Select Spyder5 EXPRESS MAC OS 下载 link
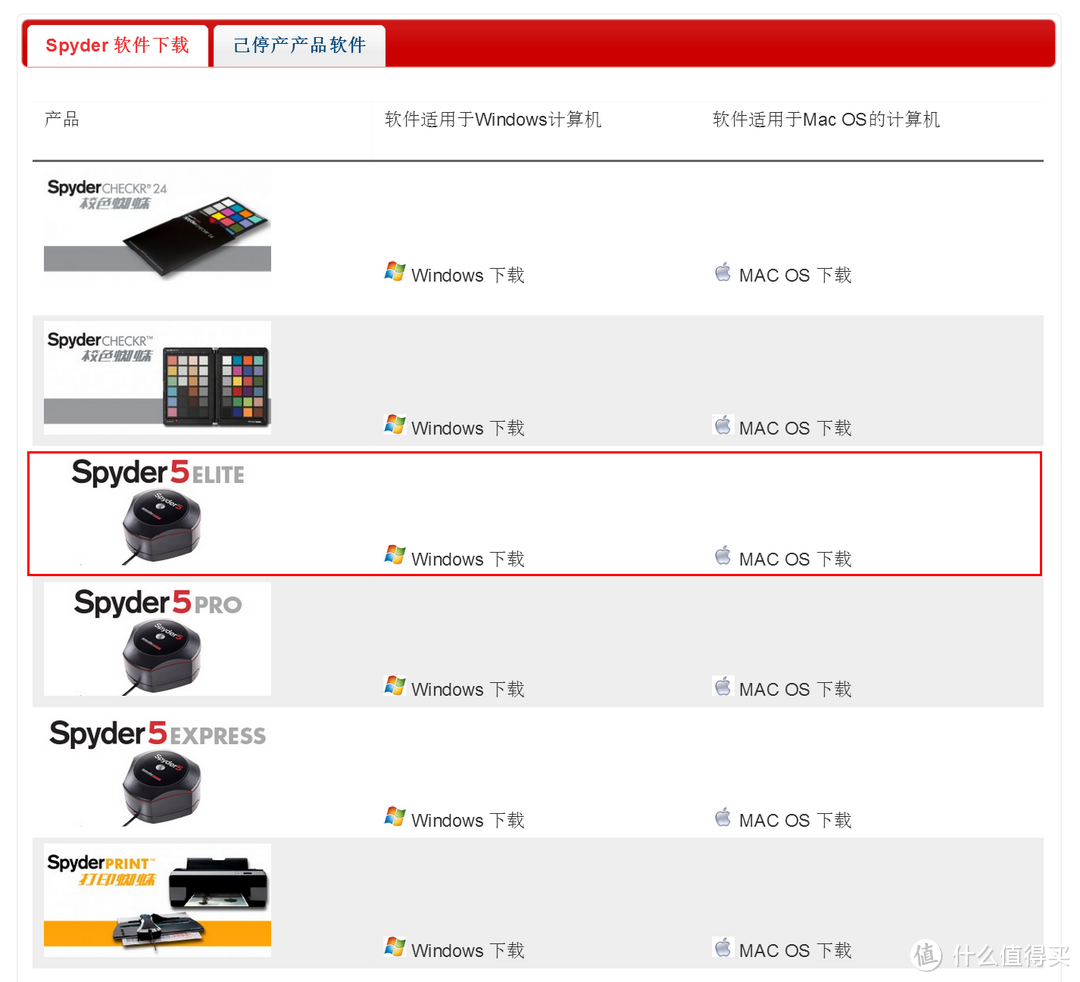The image size is (1080, 982). [x=796, y=820]
